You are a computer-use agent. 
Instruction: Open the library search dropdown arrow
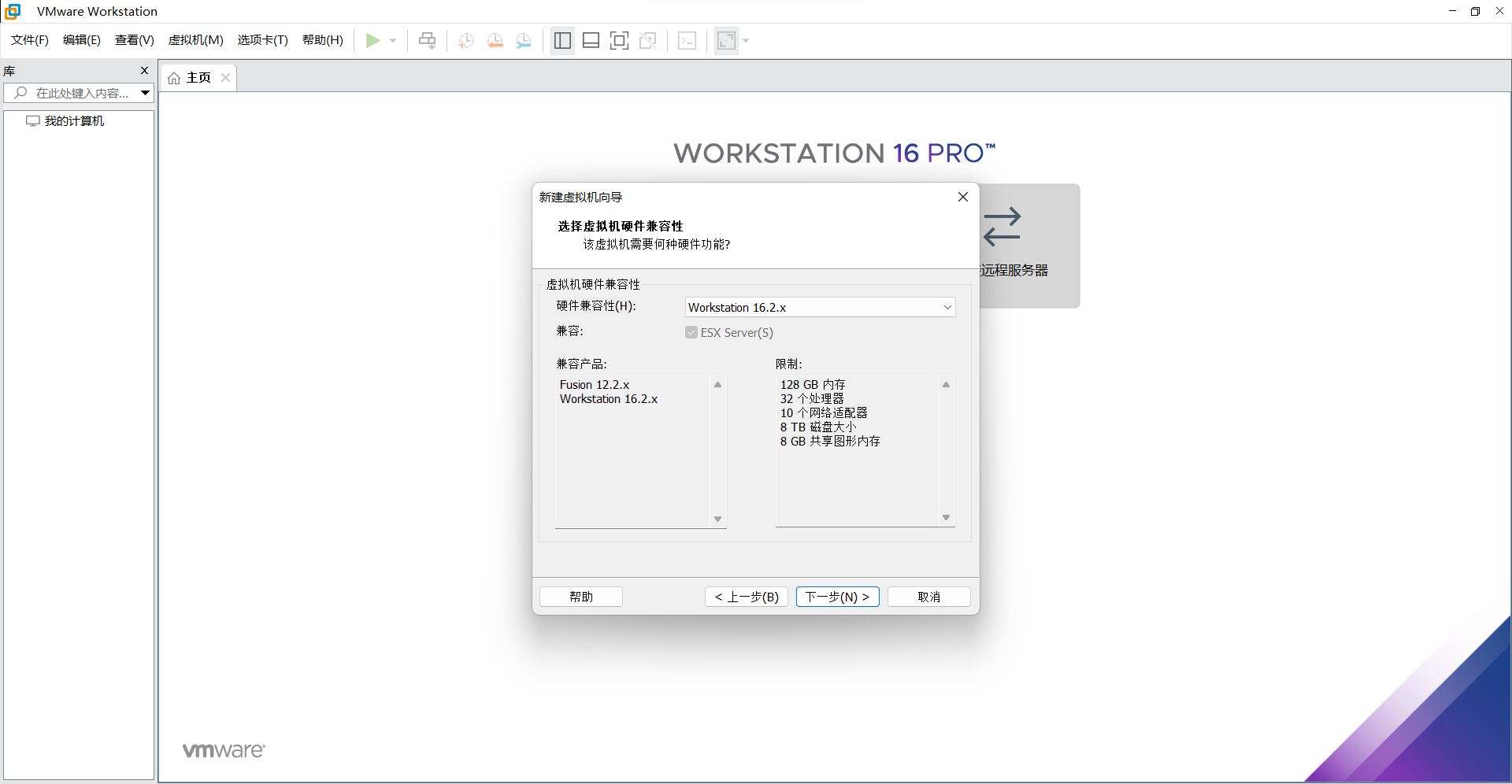[146, 93]
